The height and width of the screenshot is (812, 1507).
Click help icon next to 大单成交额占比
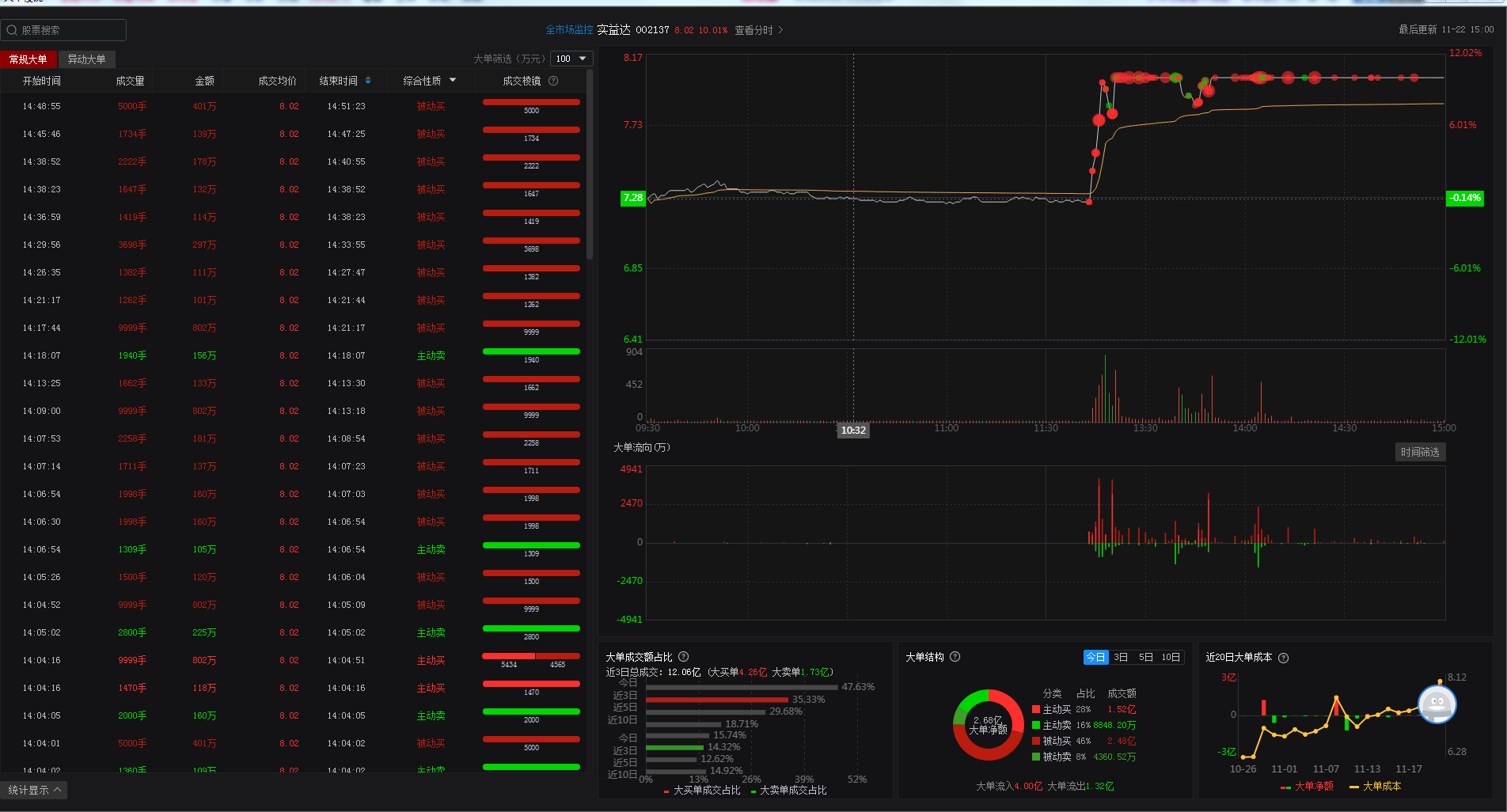(683, 657)
